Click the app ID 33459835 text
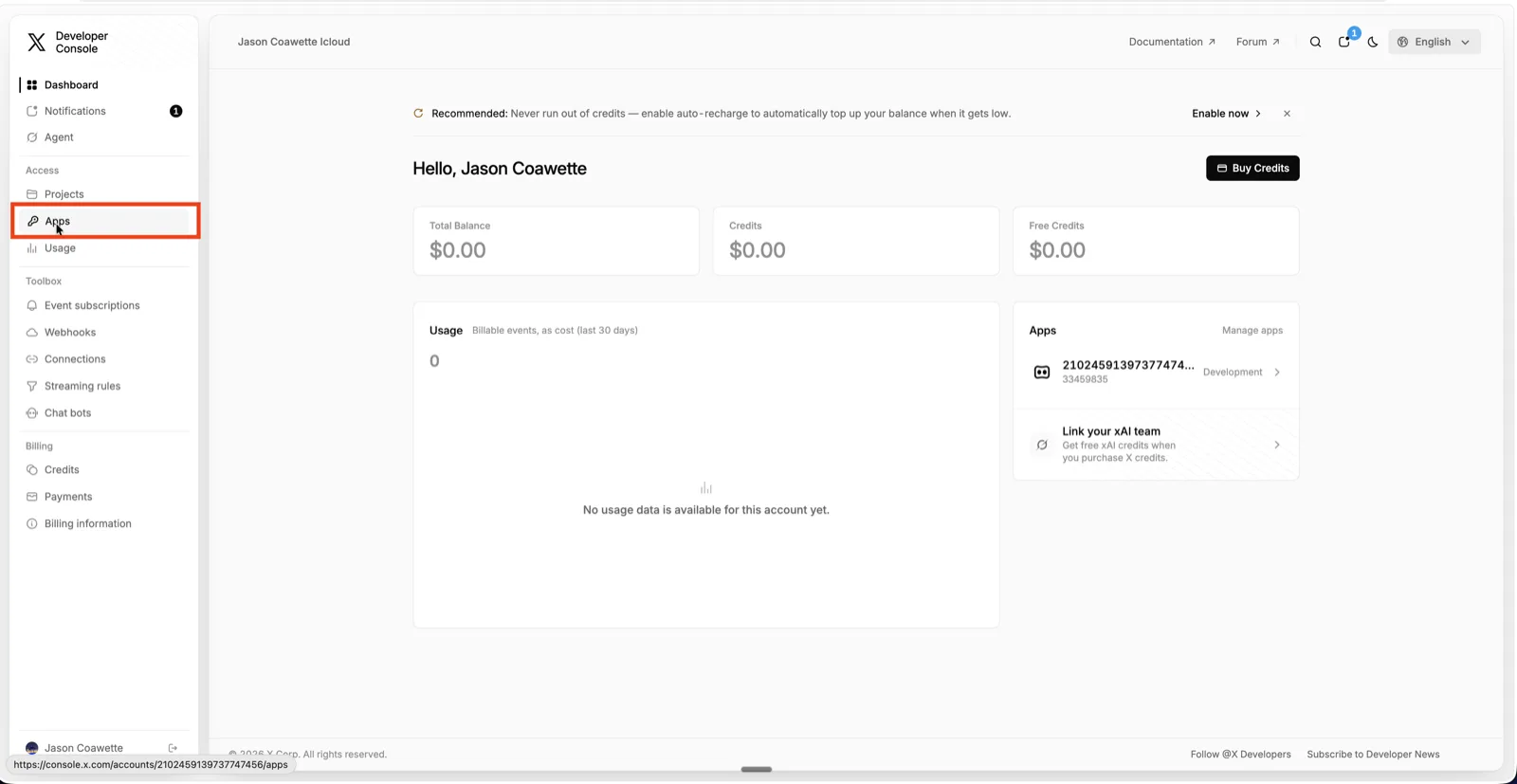 [x=1085, y=379]
